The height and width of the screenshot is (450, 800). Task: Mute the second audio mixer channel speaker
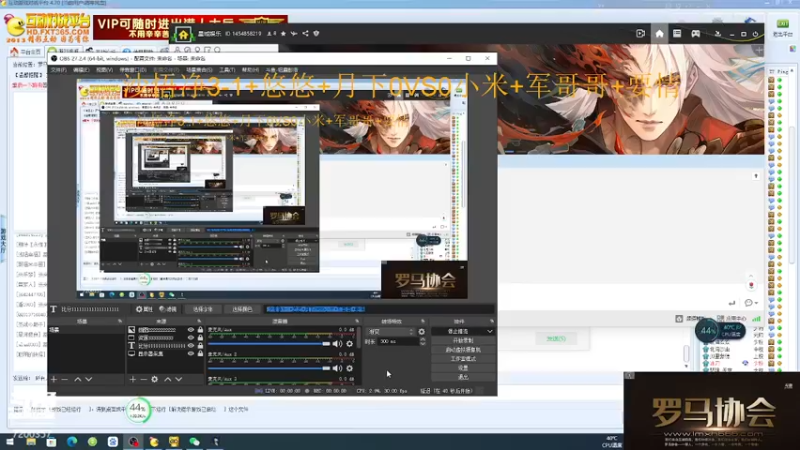(337, 368)
